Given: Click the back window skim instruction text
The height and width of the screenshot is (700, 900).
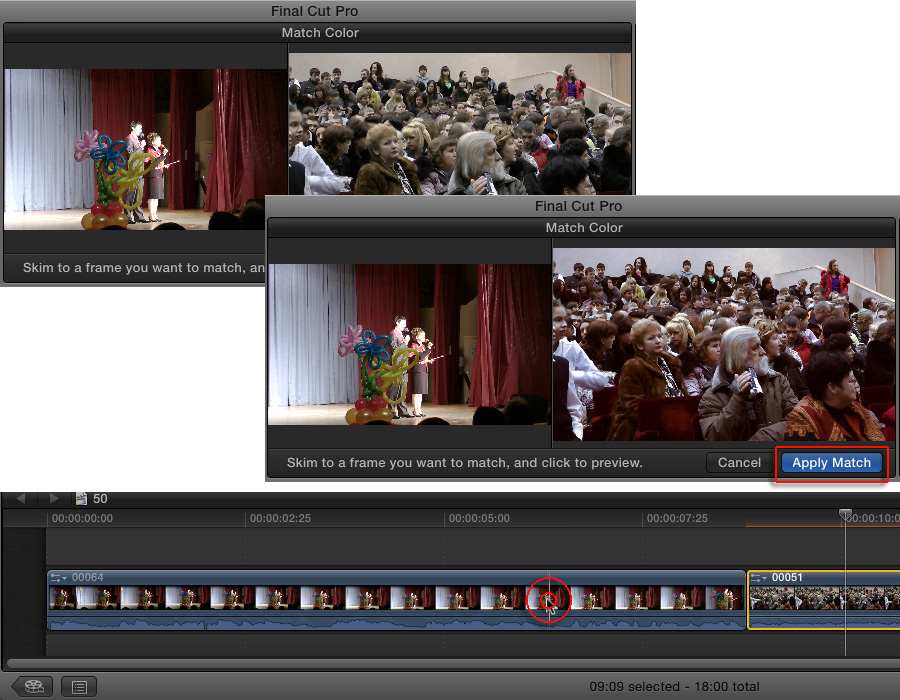Looking at the screenshot, I should [x=143, y=268].
